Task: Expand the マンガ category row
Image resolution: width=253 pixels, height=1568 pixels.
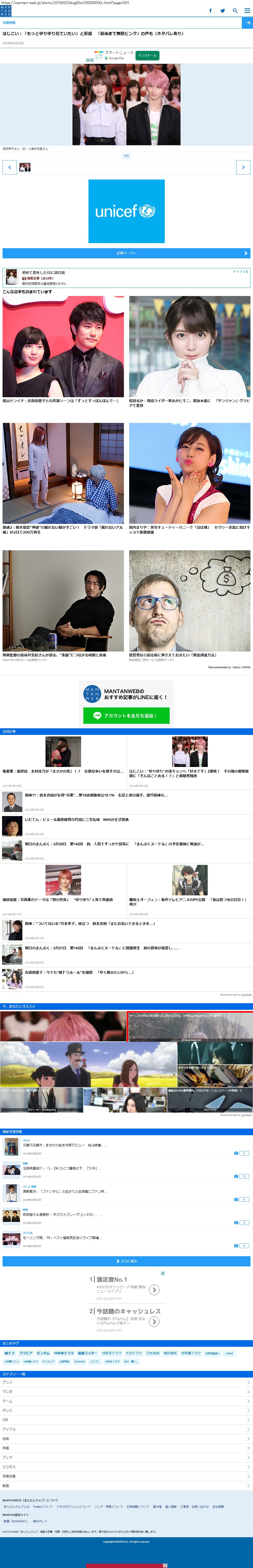Action: (127, 1392)
